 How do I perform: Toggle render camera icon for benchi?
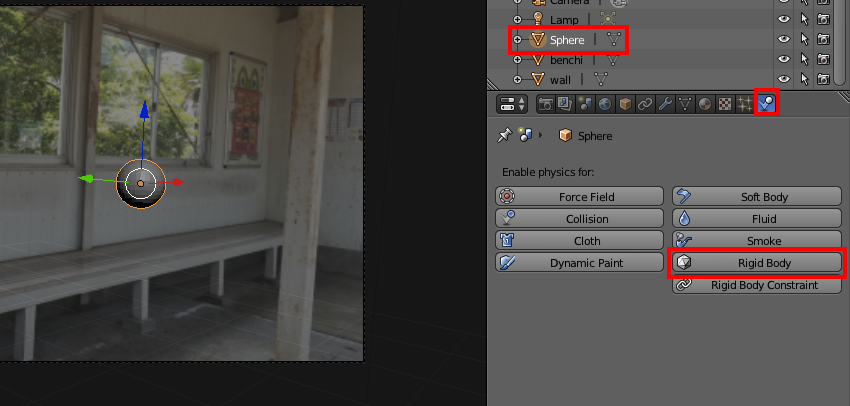pos(823,59)
